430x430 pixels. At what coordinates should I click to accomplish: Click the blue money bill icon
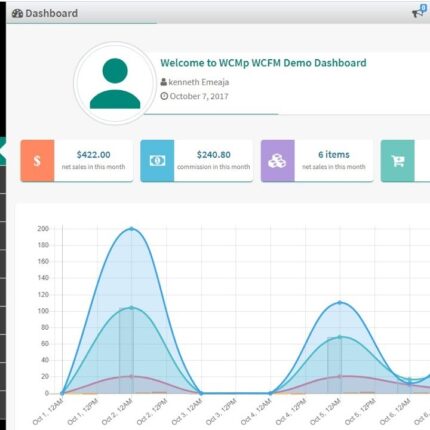pos(157,161)
